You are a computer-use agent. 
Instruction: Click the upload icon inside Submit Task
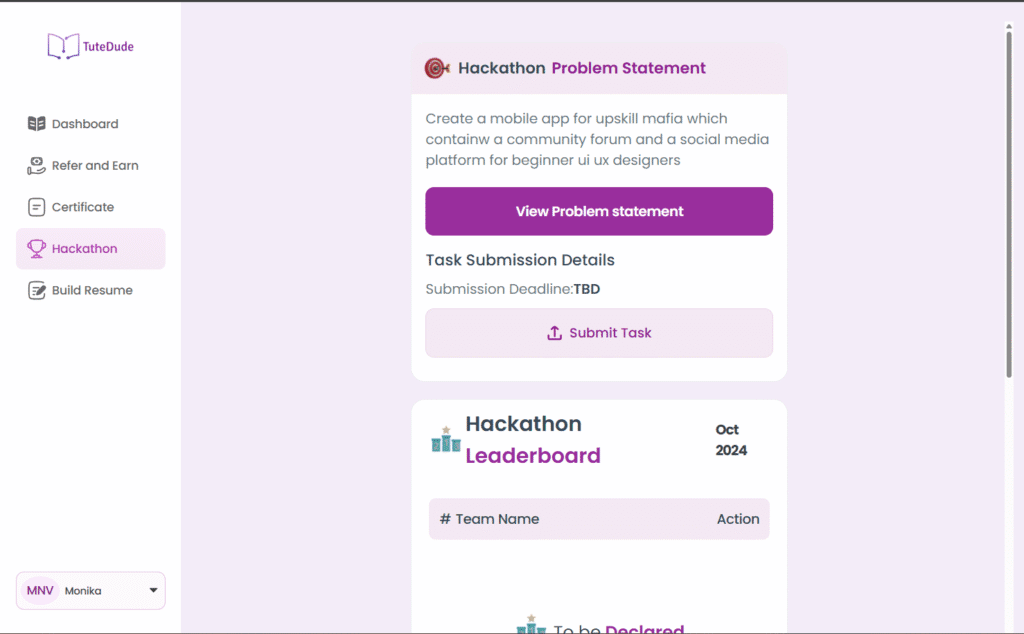coord(553,332)
